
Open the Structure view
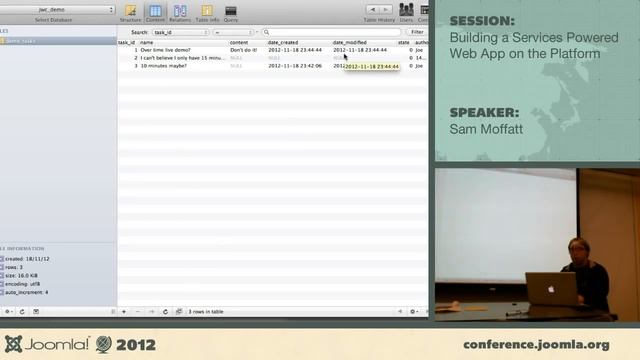131,13
